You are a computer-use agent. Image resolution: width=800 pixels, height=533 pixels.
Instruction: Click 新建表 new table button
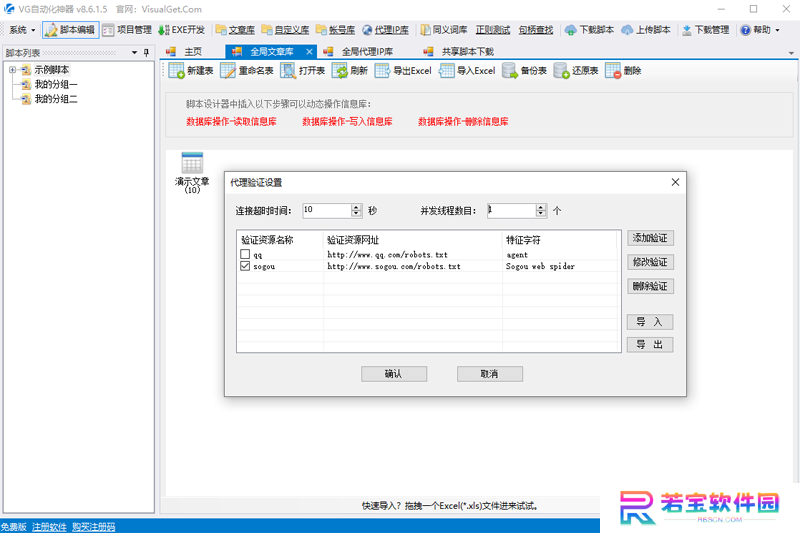coord(191,71)
